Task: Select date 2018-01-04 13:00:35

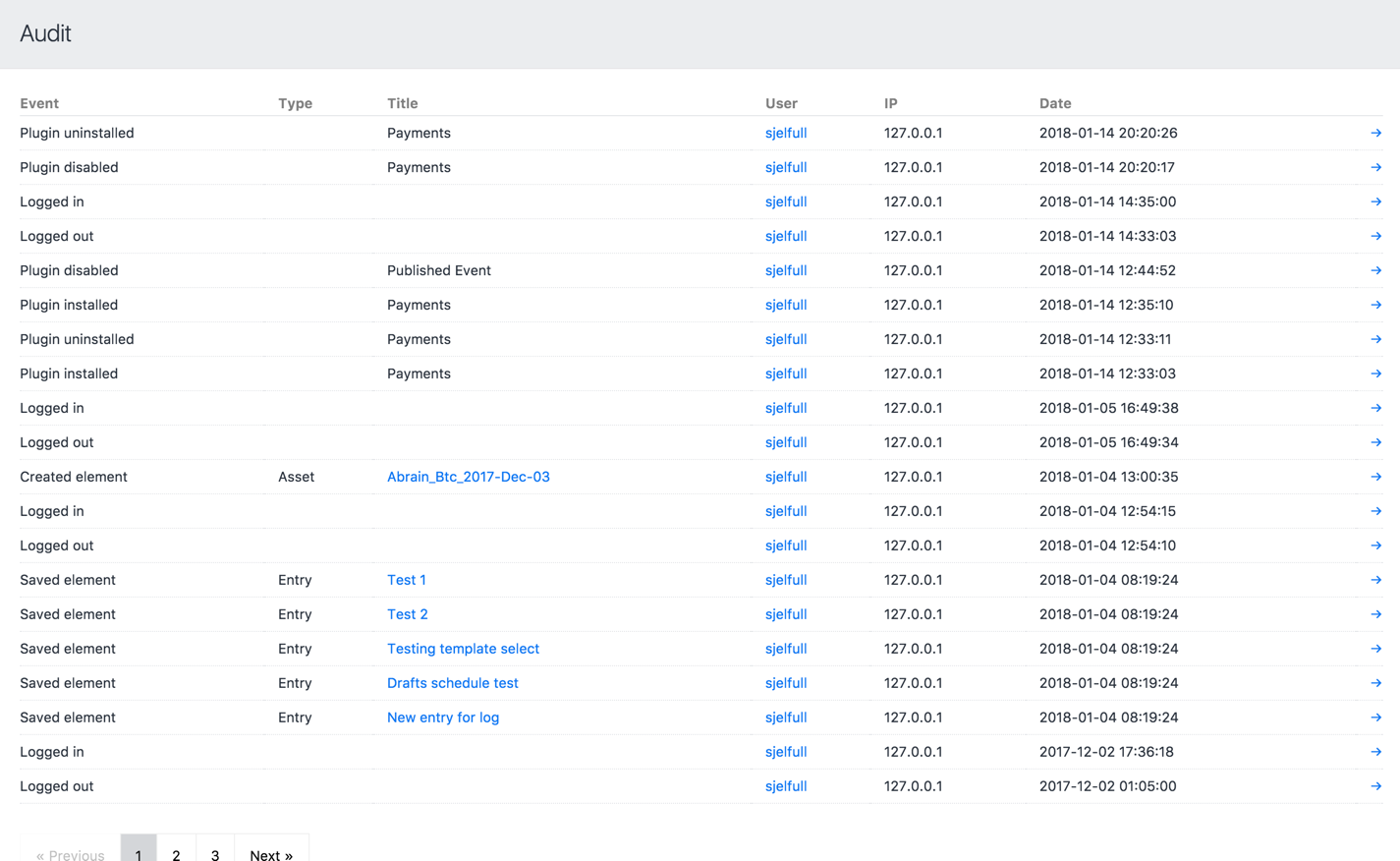Action: coord(1108,477)
